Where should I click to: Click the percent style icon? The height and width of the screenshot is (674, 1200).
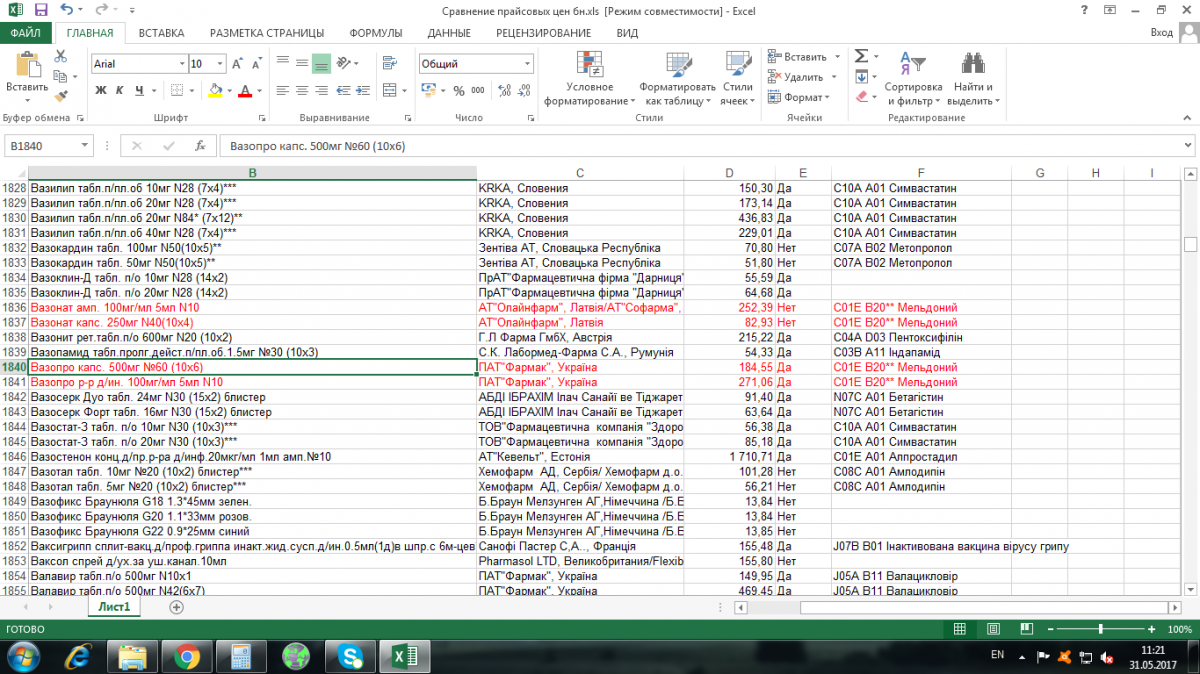pyautogui.click(x=459, y=91)
